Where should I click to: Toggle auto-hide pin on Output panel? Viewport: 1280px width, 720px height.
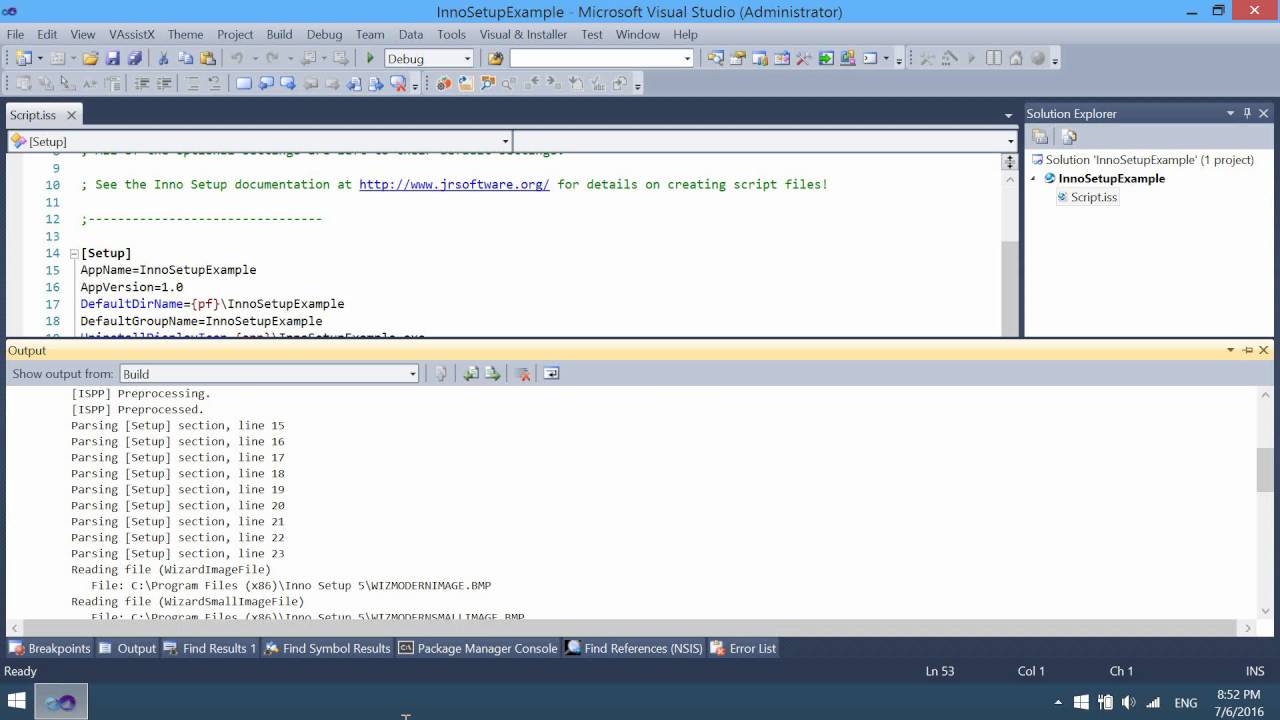click(x=1247, y=350)
